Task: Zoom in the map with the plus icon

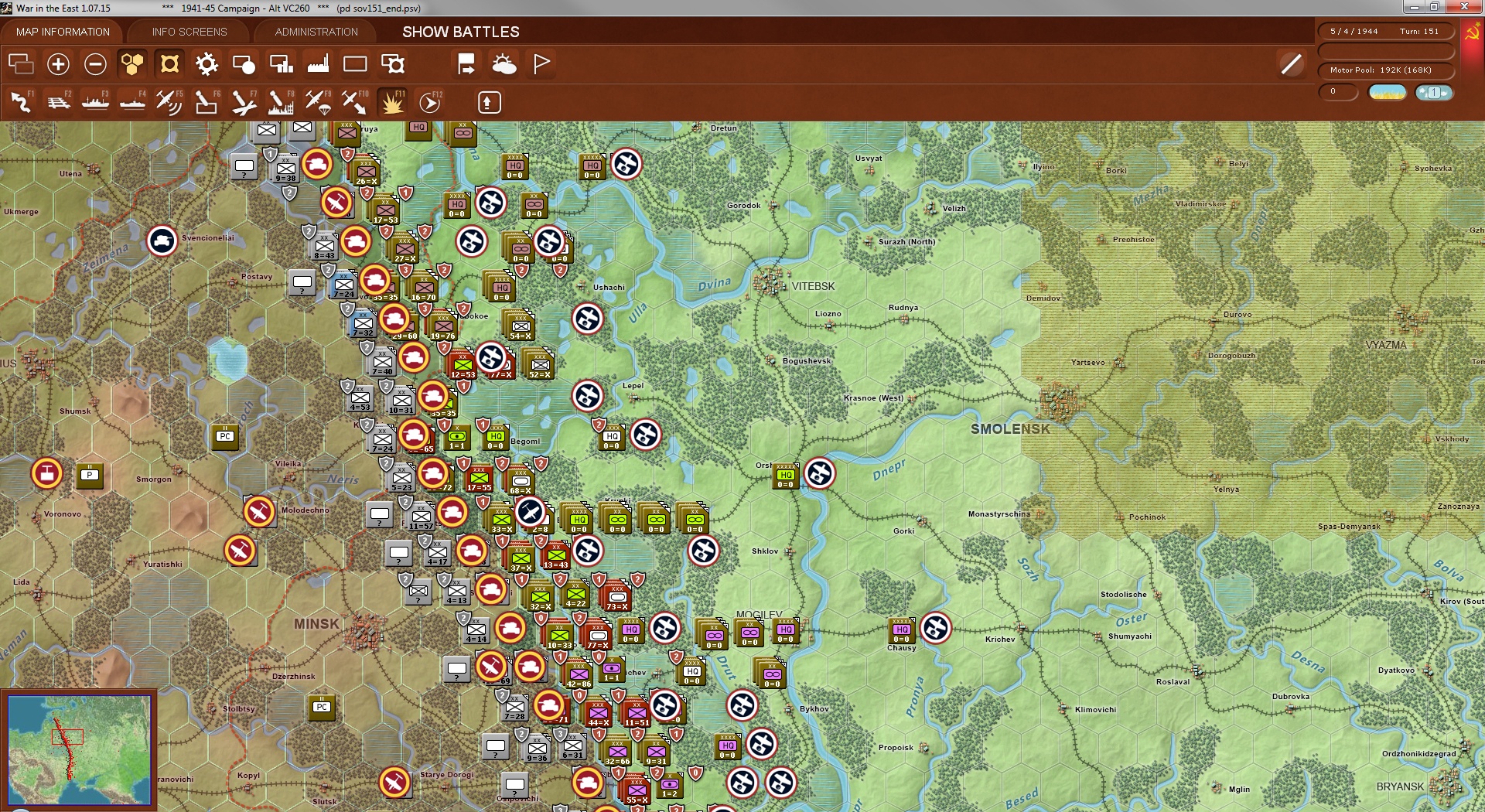Action: 58,64
